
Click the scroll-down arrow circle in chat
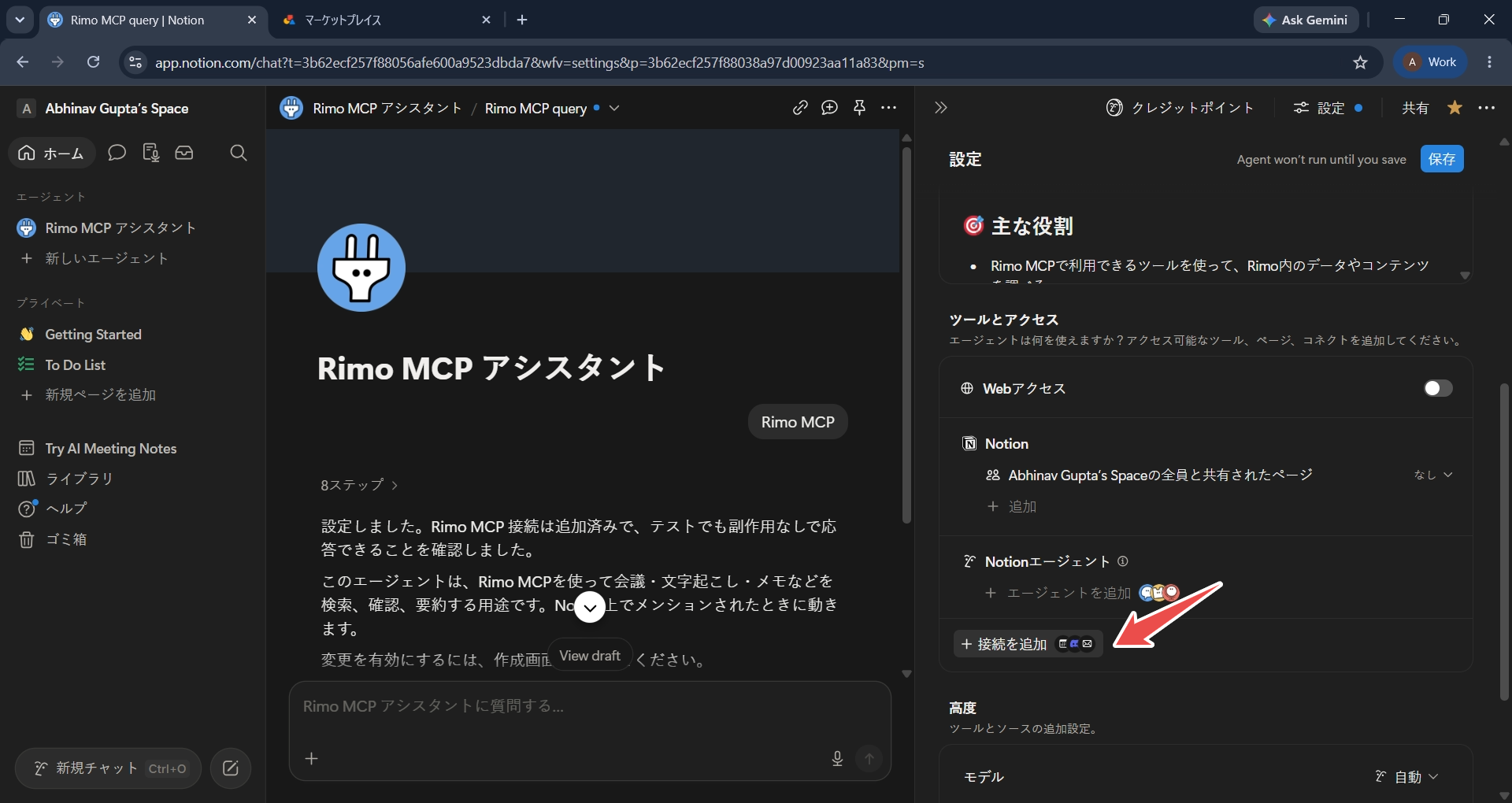[x=590, y=607]
